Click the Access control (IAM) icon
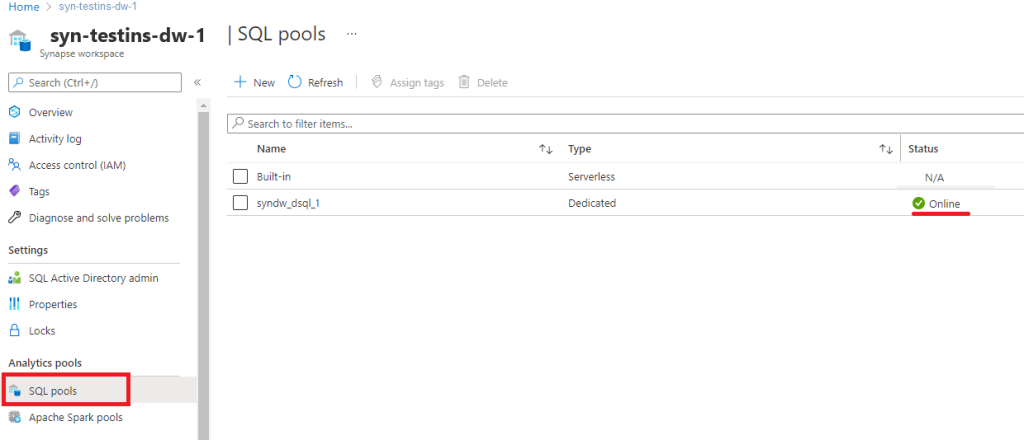1024x440 pixels. (14, 165)
